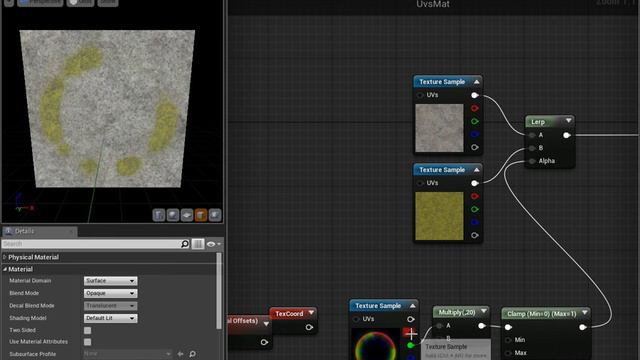Viewport: 640px width, 360px height.
Task: Click the Clamp node Max input pin
Action: (x=508, y=353)
